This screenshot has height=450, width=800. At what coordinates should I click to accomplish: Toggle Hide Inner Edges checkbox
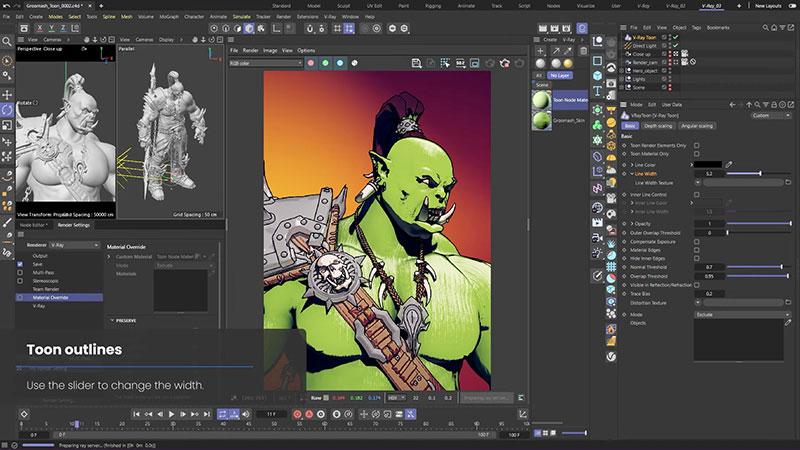click(696, 258)
